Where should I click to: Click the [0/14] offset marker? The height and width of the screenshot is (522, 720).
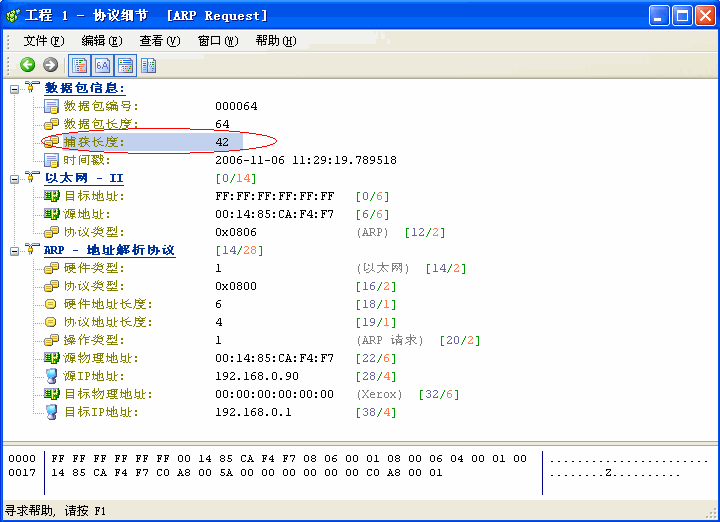pos(236,178)
